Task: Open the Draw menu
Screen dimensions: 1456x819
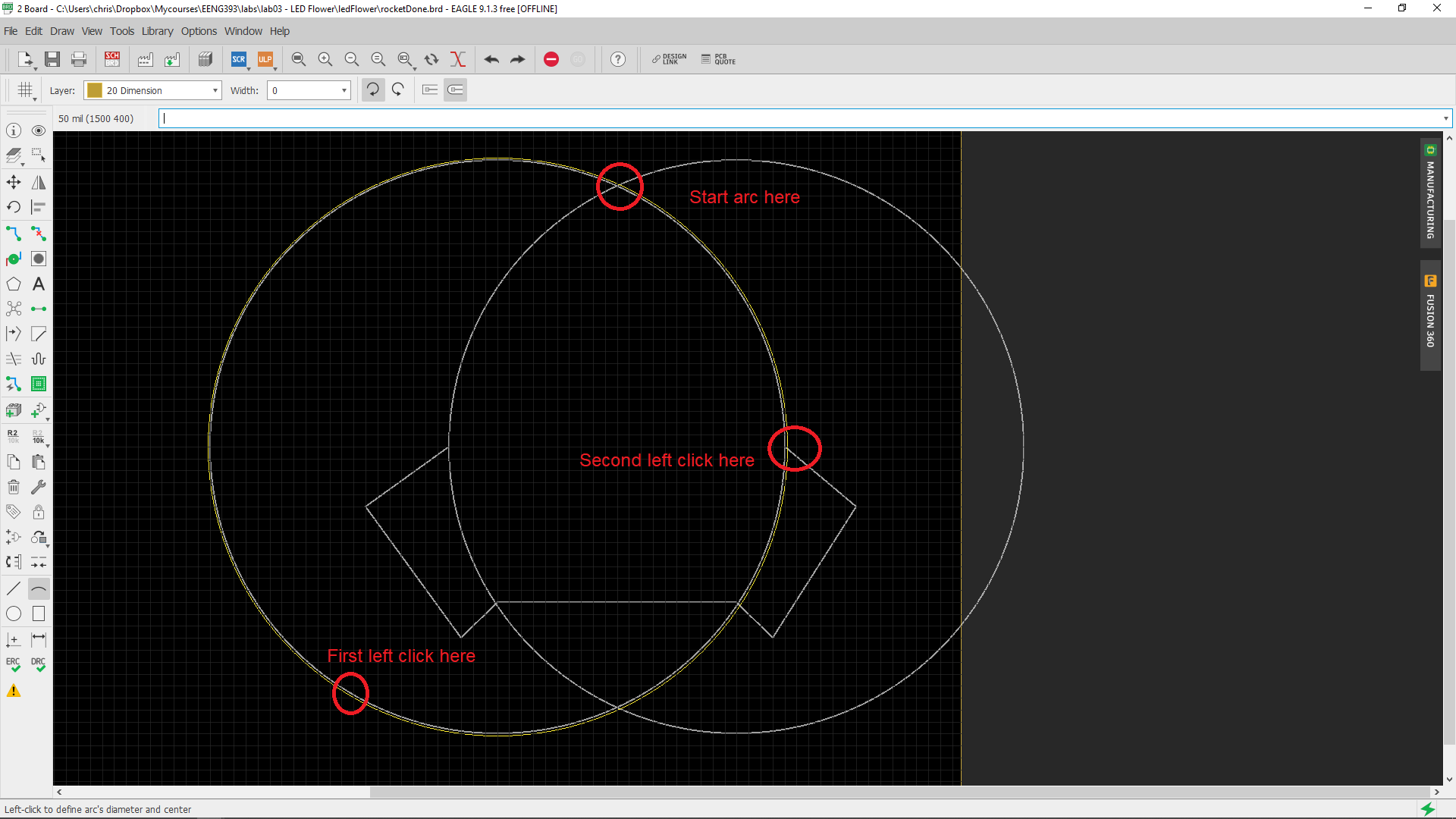Action: click(62, 31)
